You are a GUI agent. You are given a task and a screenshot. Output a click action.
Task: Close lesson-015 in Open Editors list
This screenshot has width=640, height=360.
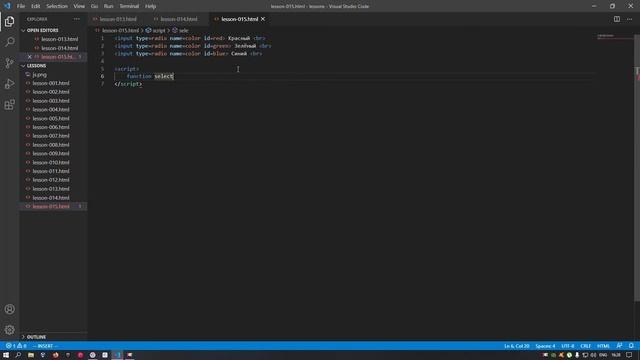29,57
